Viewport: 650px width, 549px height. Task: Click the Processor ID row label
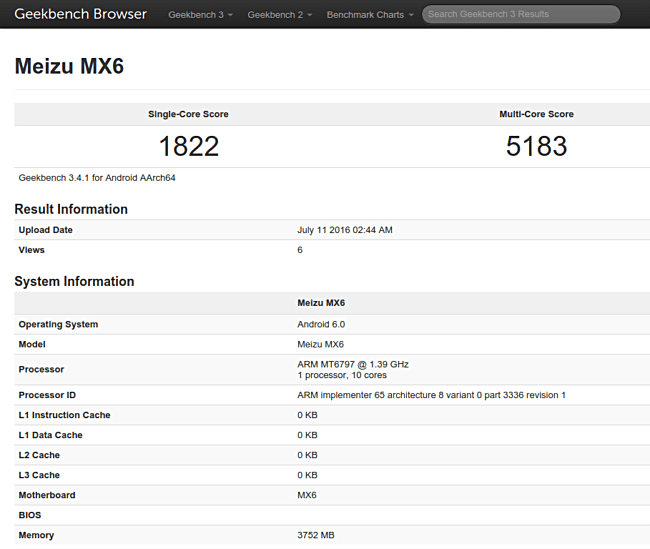pyautogui.click(x=46, y=395)
